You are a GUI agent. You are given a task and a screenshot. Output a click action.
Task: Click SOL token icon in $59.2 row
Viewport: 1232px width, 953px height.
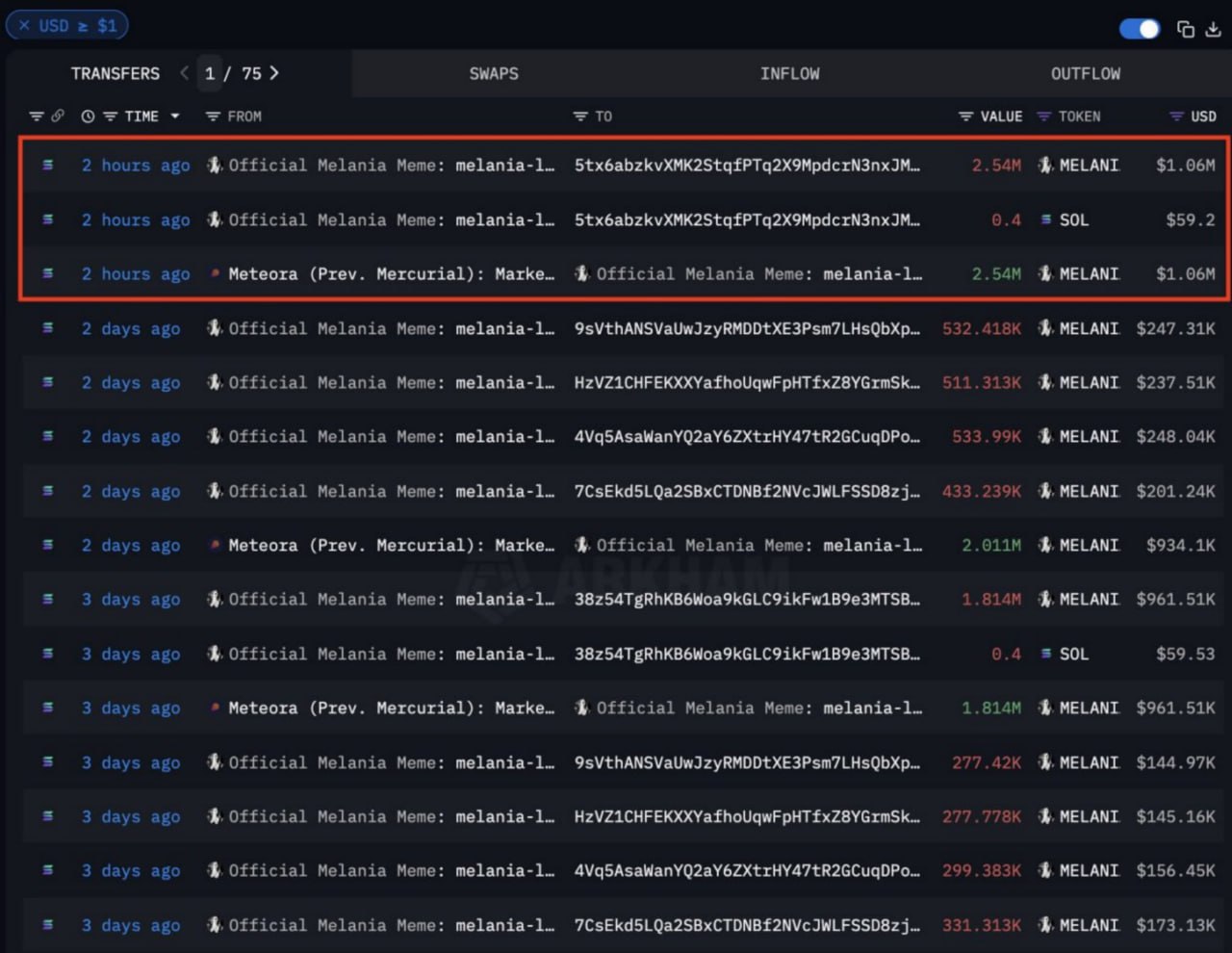pyautogui.click(x=1045, y=219)
